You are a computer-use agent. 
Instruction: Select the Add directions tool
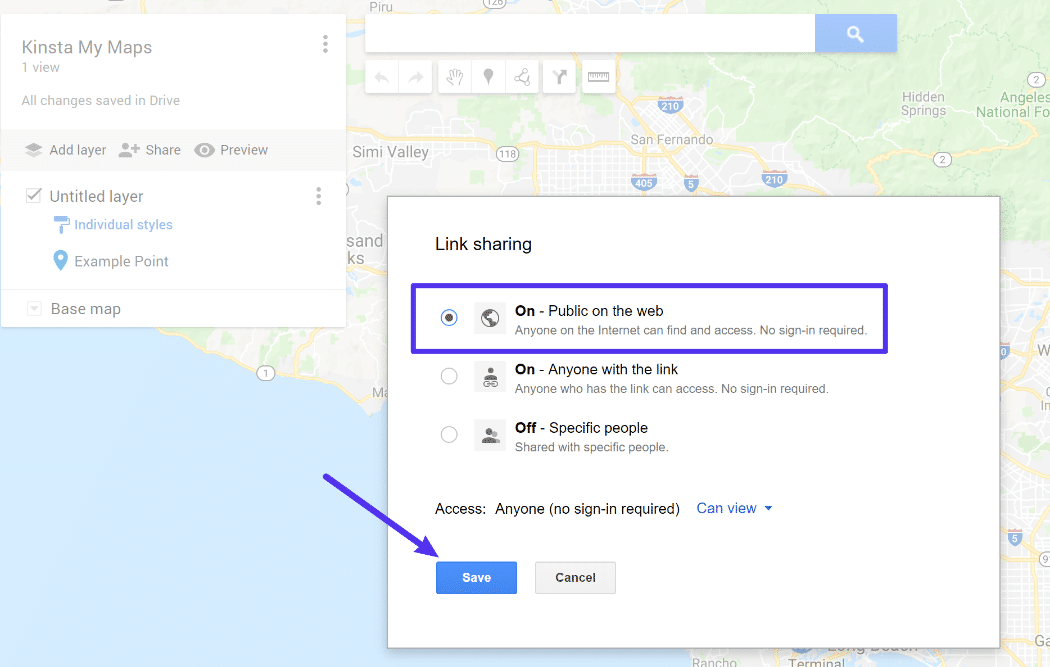[558, 78]
